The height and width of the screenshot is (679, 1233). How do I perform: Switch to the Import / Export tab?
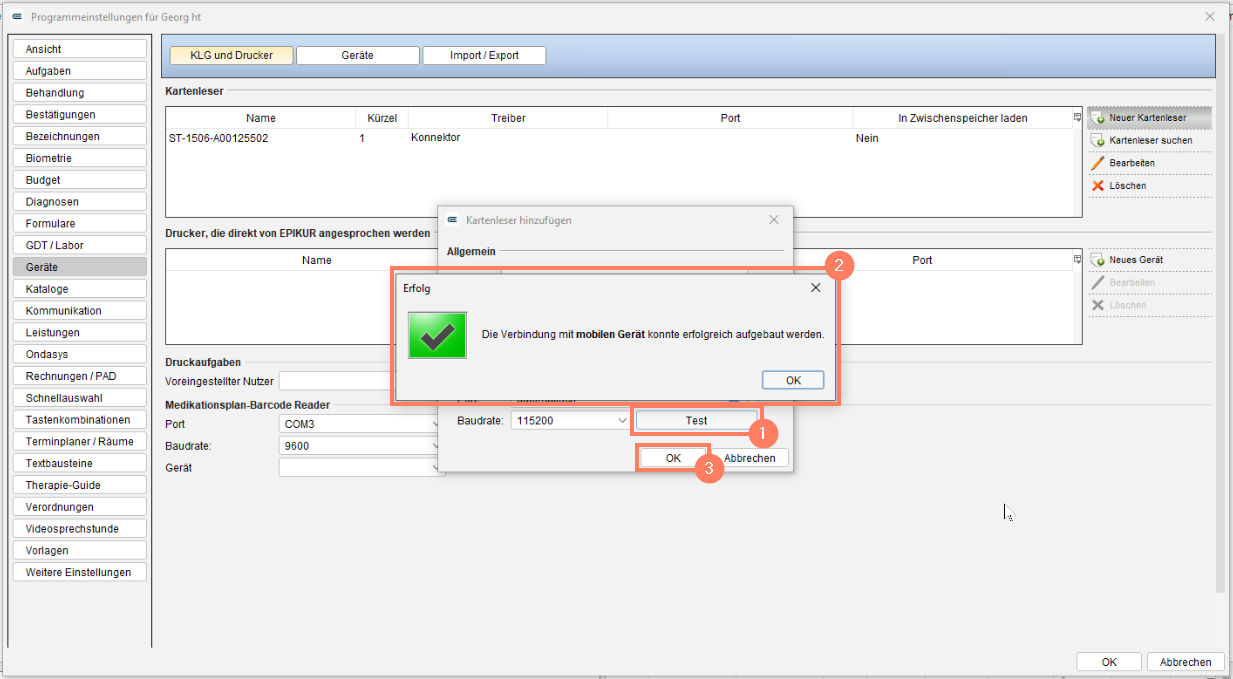[x=484, y=56]
